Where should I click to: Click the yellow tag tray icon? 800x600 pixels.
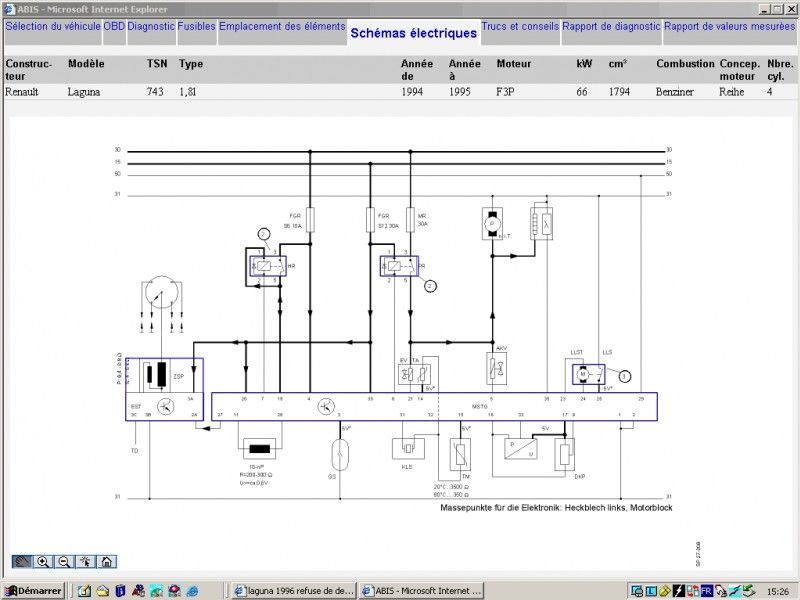coord(665,591)
